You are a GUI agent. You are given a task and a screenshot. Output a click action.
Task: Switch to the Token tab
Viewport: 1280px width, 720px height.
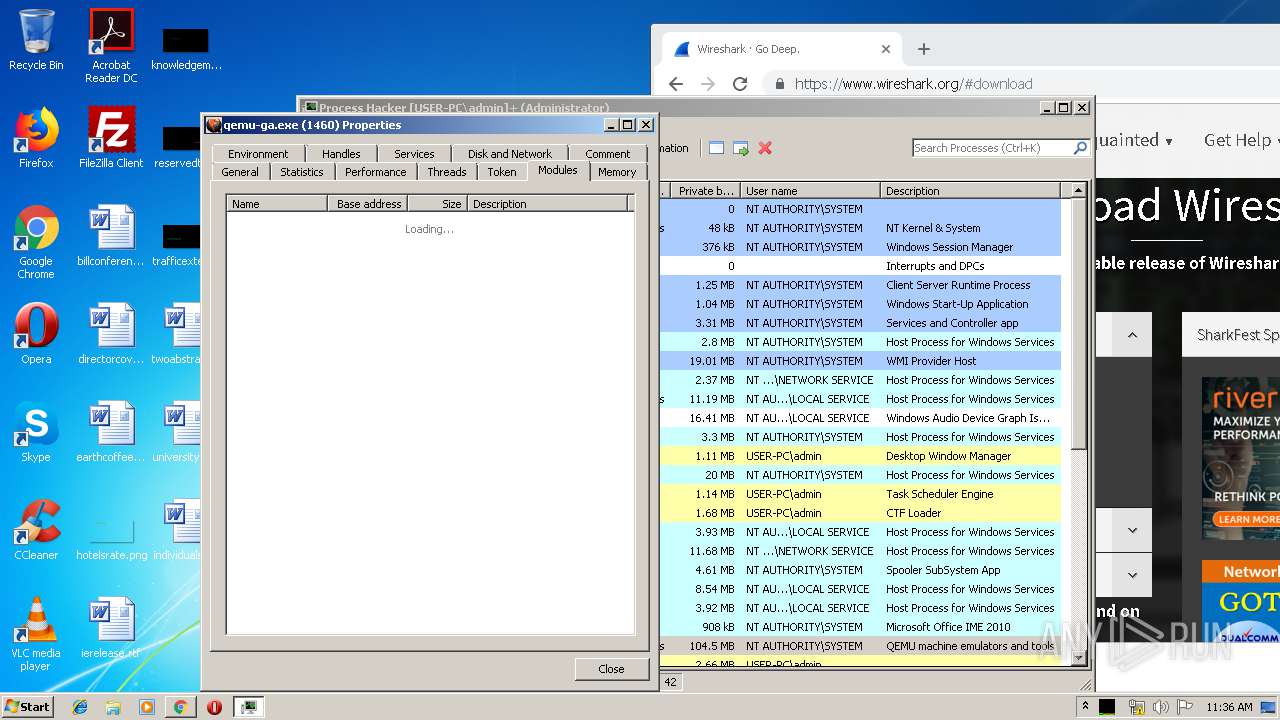502,172
